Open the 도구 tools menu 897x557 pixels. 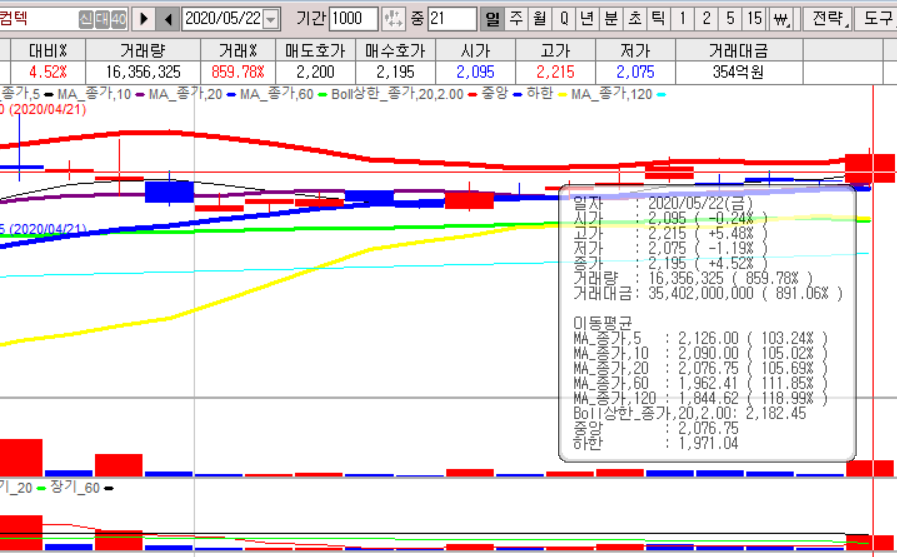click(x=876, y=19)
